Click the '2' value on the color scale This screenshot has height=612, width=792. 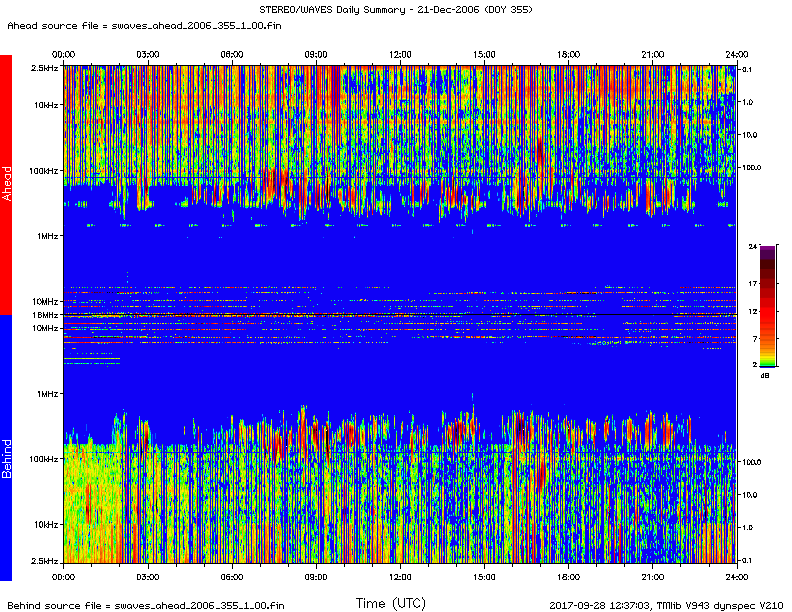click(x=755, y=364)
